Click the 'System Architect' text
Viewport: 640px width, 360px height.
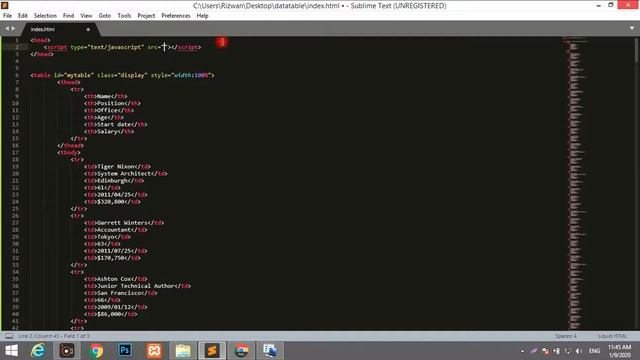[124, 173]
